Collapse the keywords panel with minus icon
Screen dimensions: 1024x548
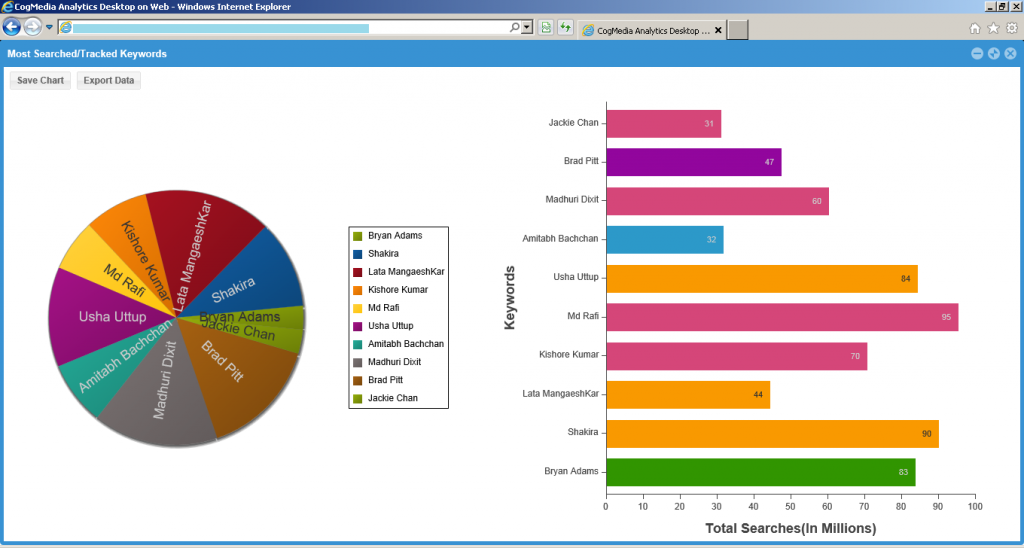click(x=977, y=54)
